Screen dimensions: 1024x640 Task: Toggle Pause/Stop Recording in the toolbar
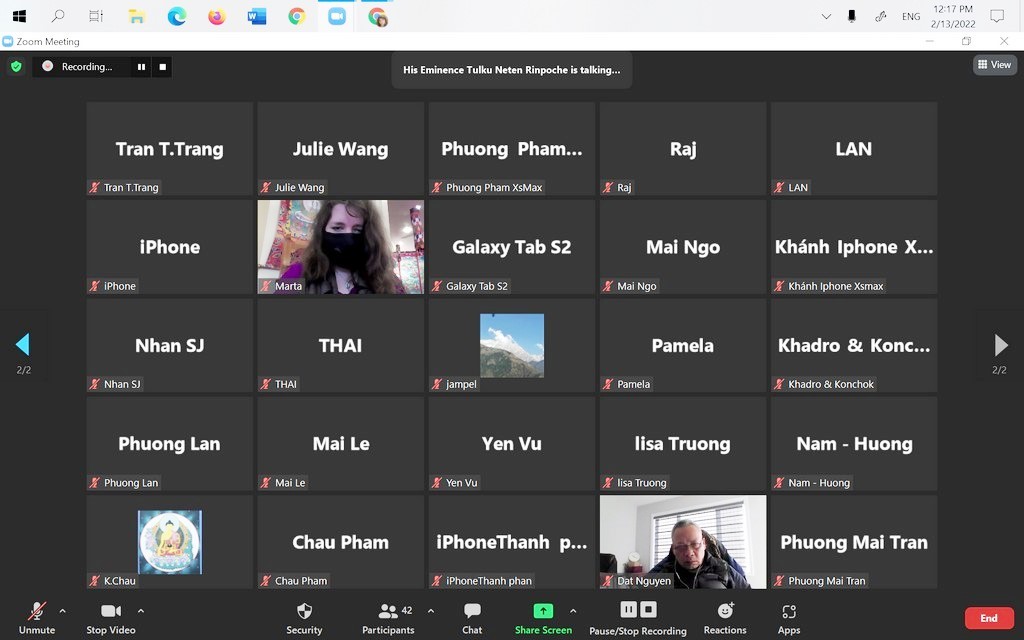click(x=637, y=610)
